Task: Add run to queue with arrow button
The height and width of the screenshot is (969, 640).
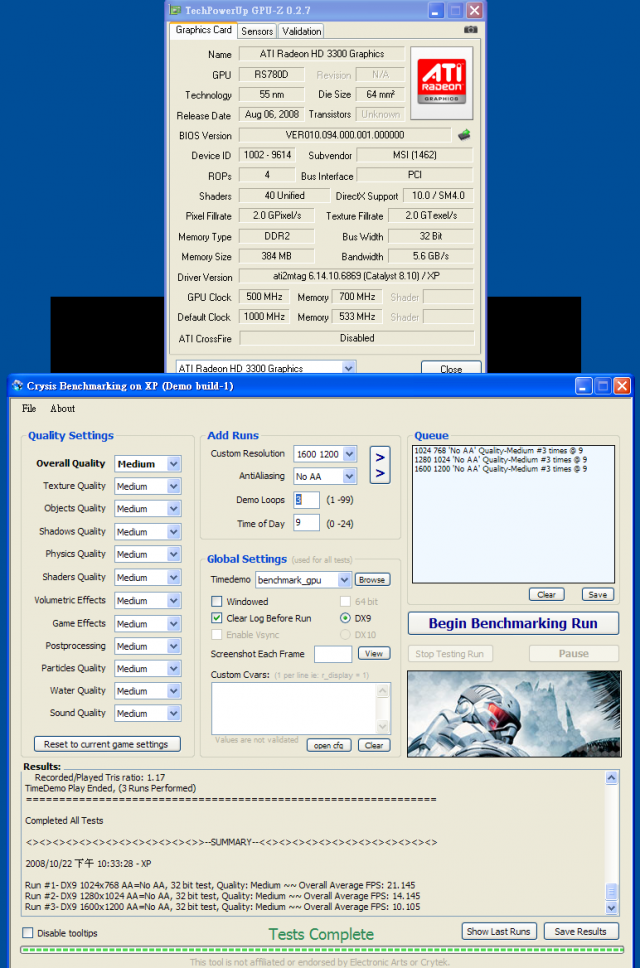Action: (x=380, y=465)
